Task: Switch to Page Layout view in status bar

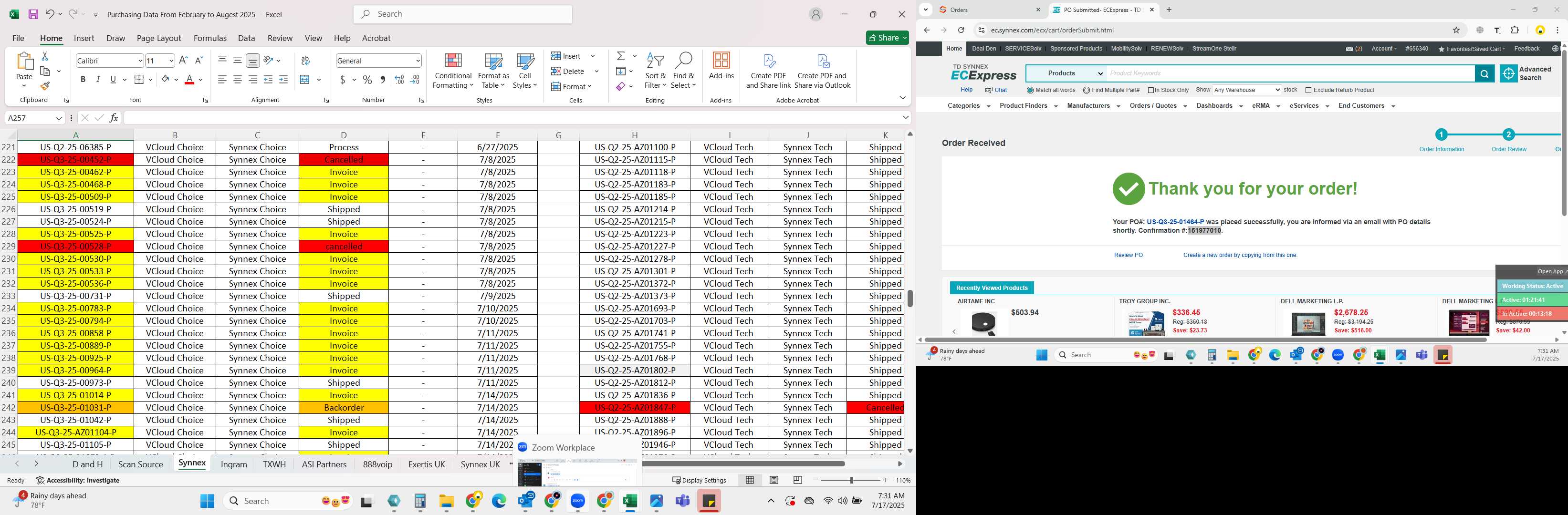Action: [774, 480]
